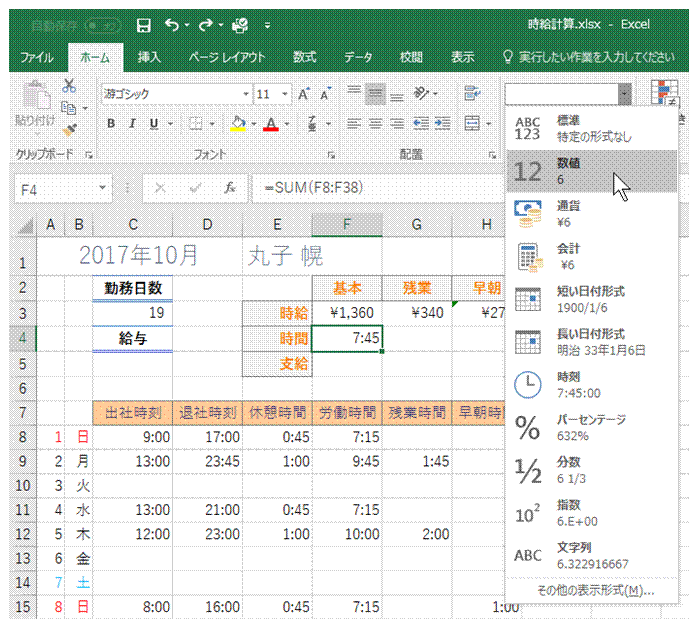
Task: Click the Insert Function fx icon
Action: (x=230, y=187)
